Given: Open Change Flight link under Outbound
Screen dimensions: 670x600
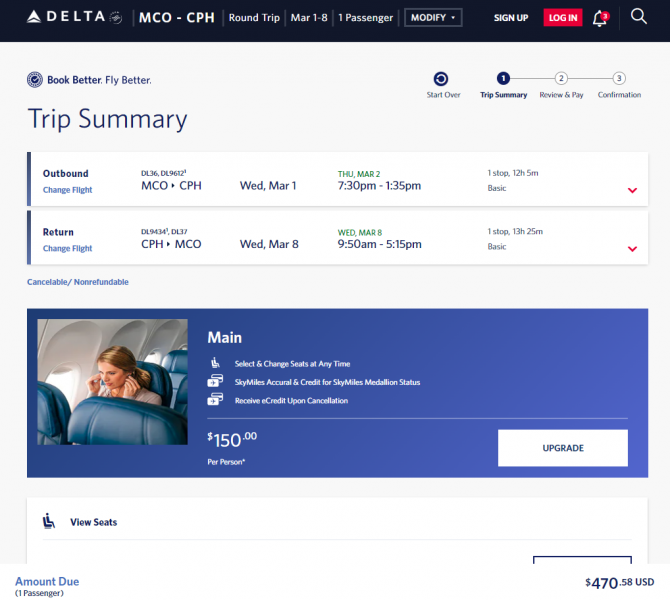Looking at the screenshot, I should click(x=68, y=190).
